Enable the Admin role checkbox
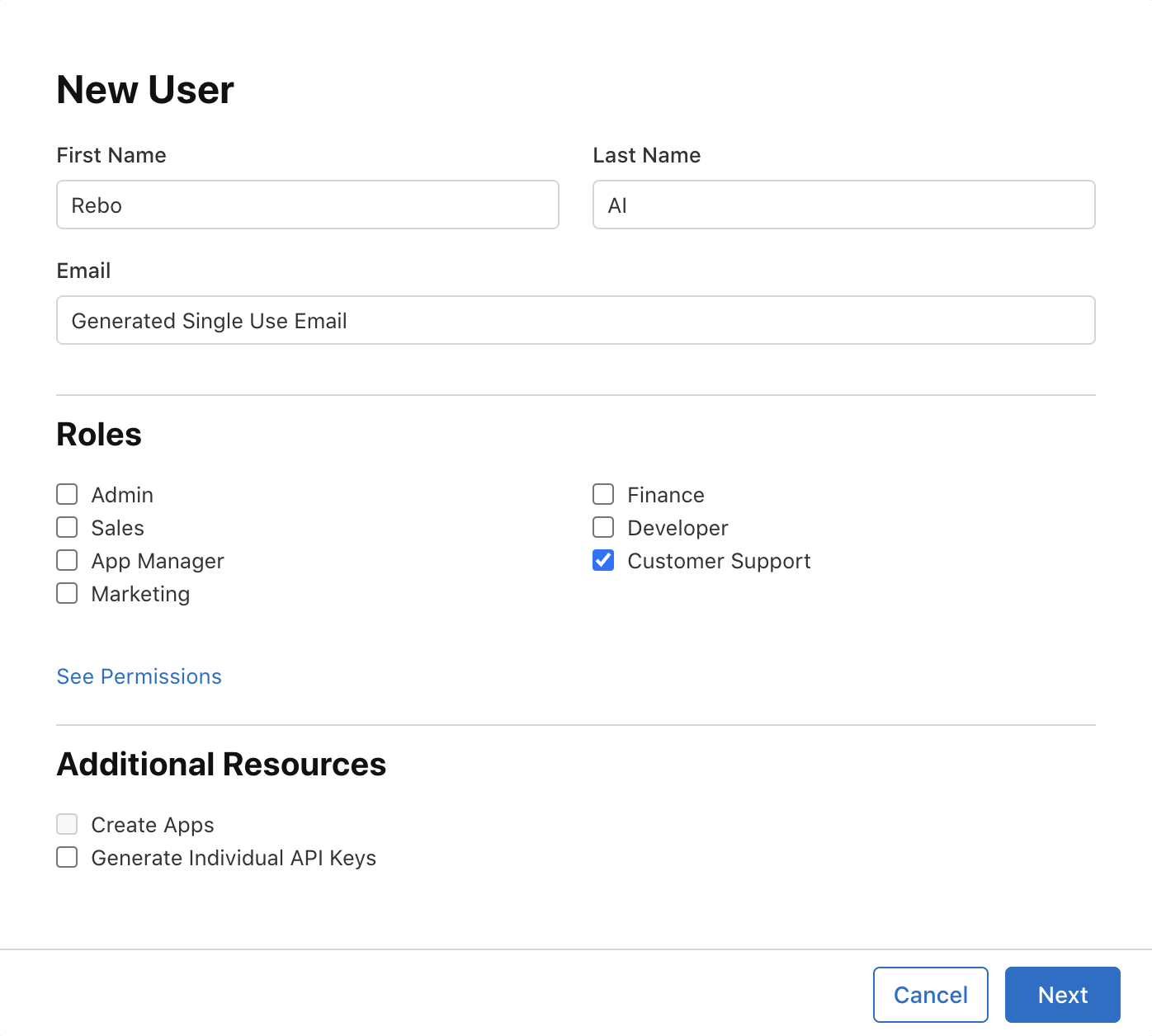The image size is (1152, 1036). point(67,494)
